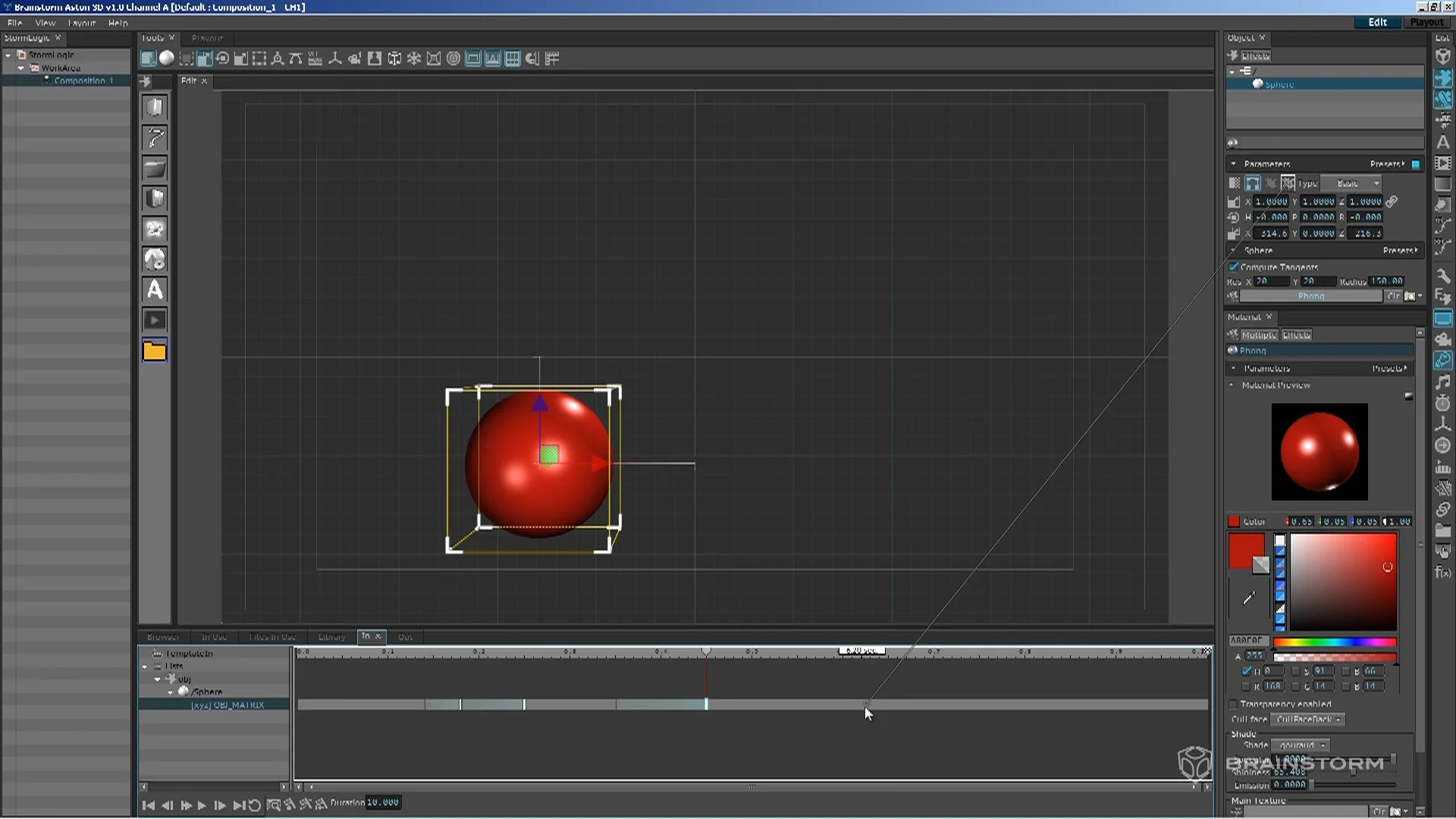Select Sphere in the Object list
The height and width of the screenshot is (819, 1456).
[1325, 84]
